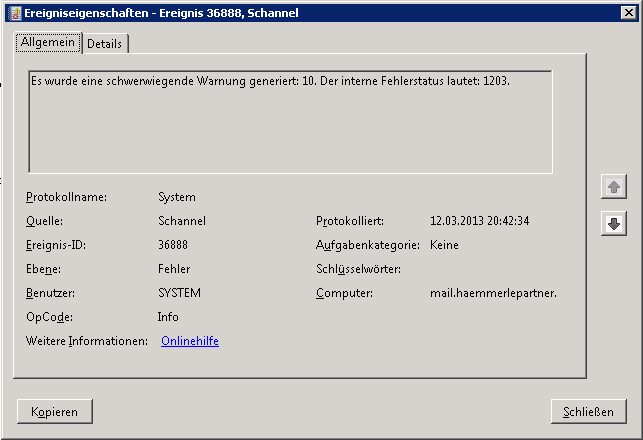Image resolution: width=643 pixels, height=440 pixels.
Task: Switch to the Details tab
Action: [x=104, y=44]
